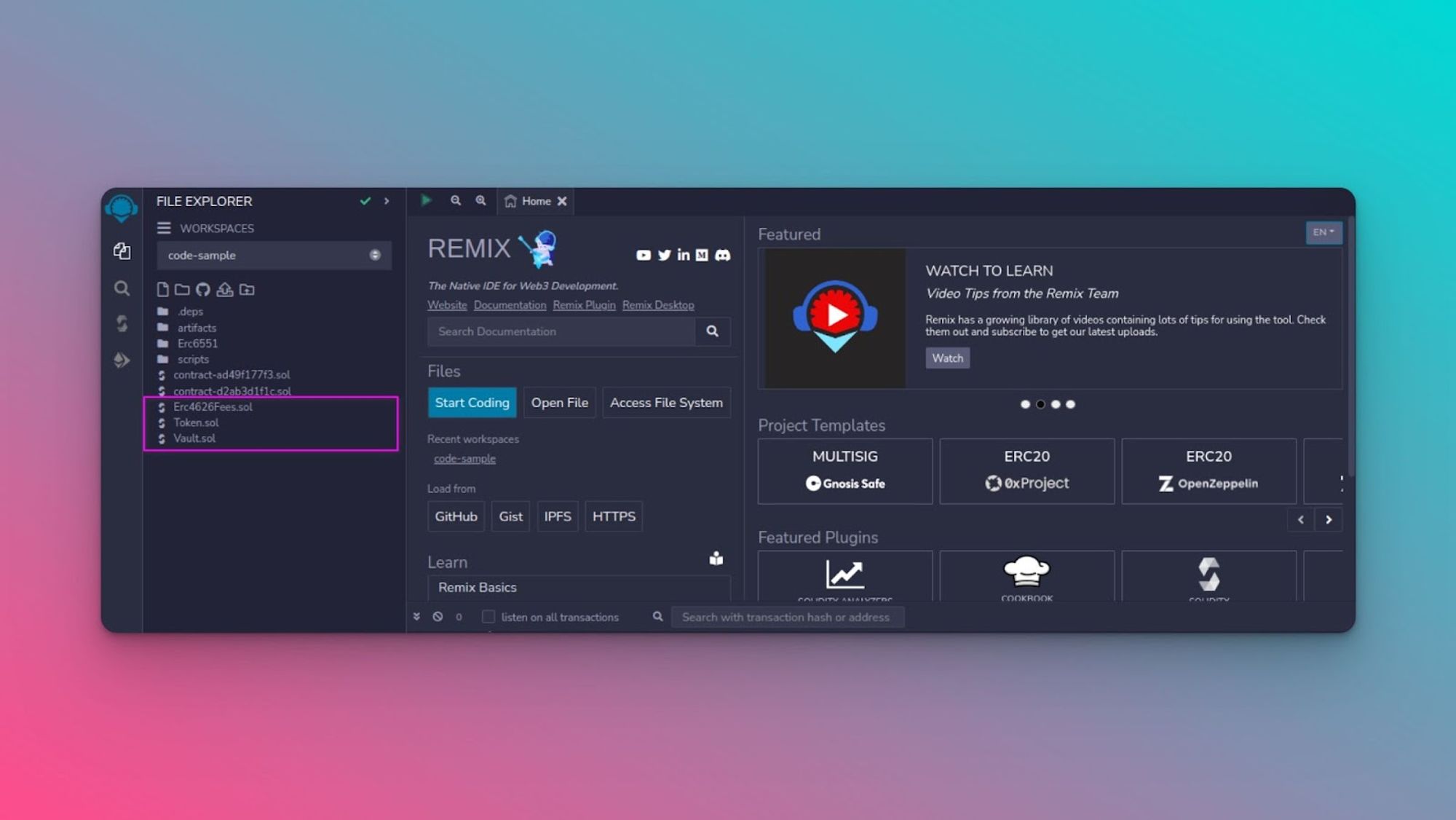Screen dimensions: 1456x820
Task: Open Remix YouTube icon
Action: point(644,255)
